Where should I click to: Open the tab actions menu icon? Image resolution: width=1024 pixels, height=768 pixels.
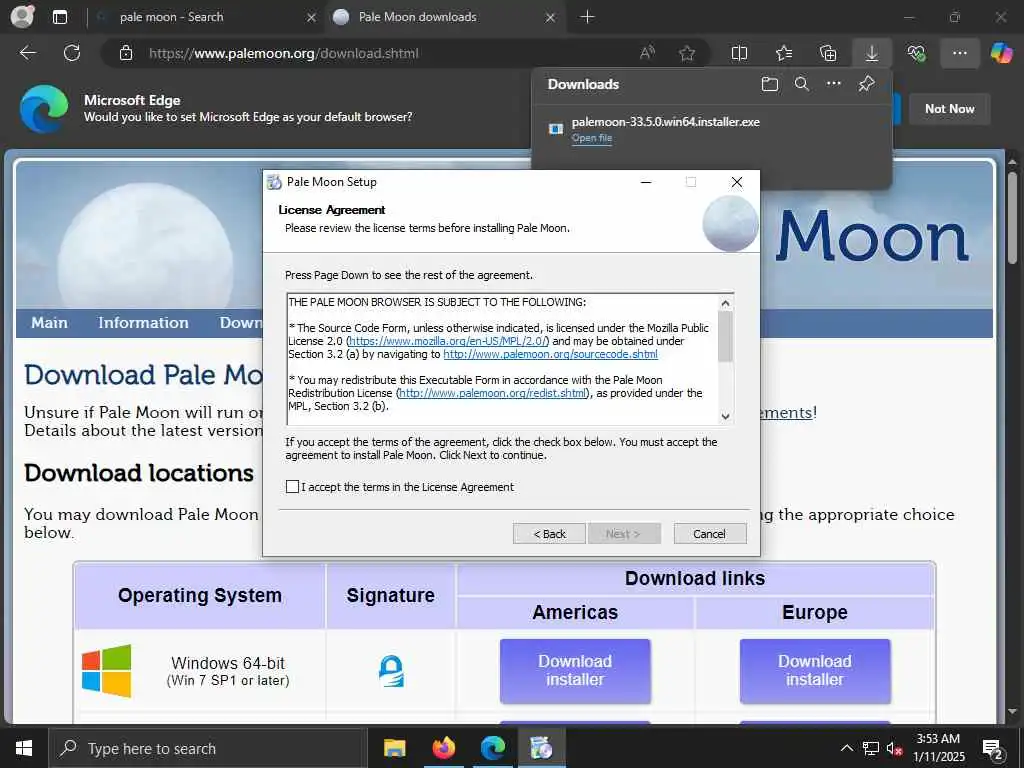pyautogui.click(x=60, y=17)
